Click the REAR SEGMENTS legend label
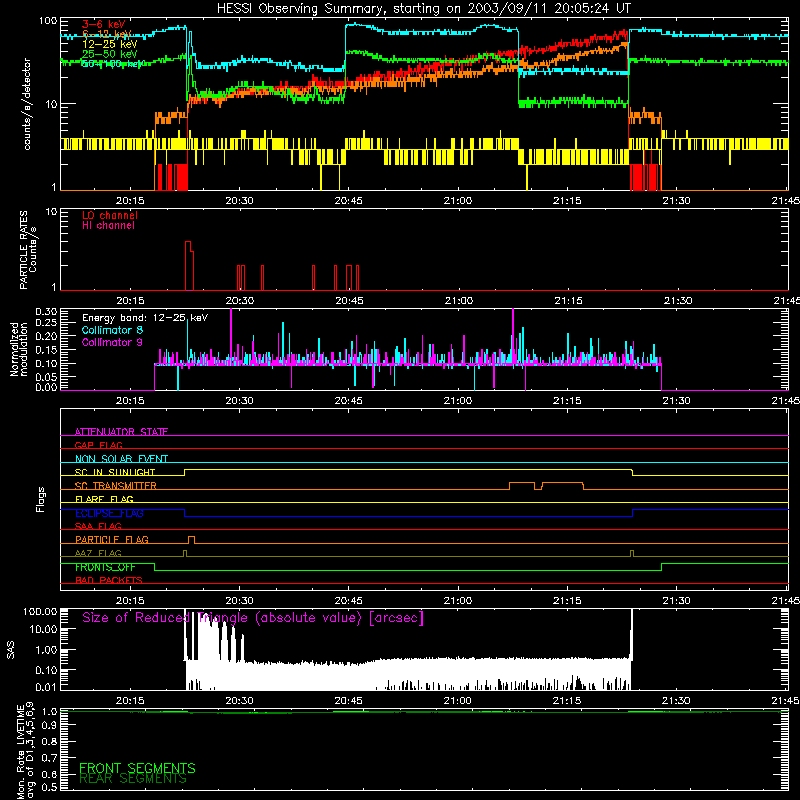 pos(133,779)
